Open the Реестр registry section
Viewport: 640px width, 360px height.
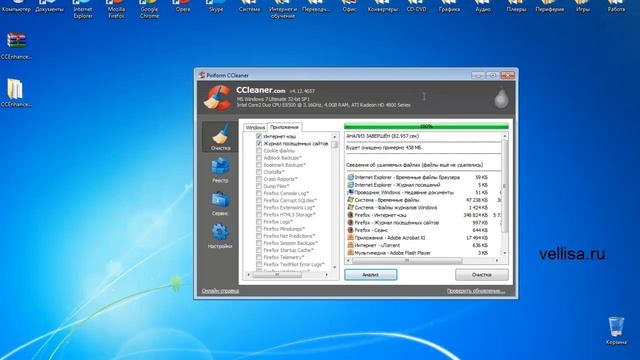[220, 170]
